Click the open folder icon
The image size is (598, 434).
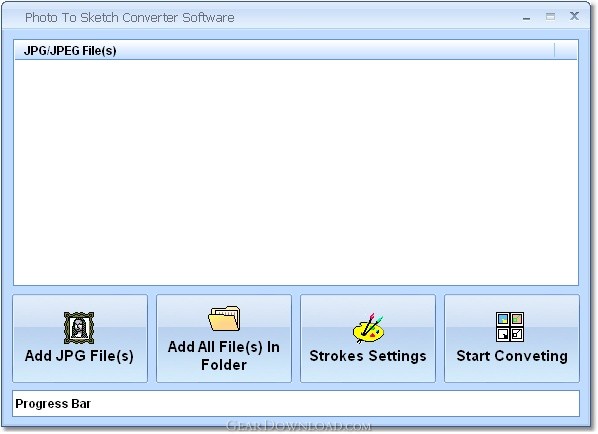pyautogui.click(x=224, y=318)
